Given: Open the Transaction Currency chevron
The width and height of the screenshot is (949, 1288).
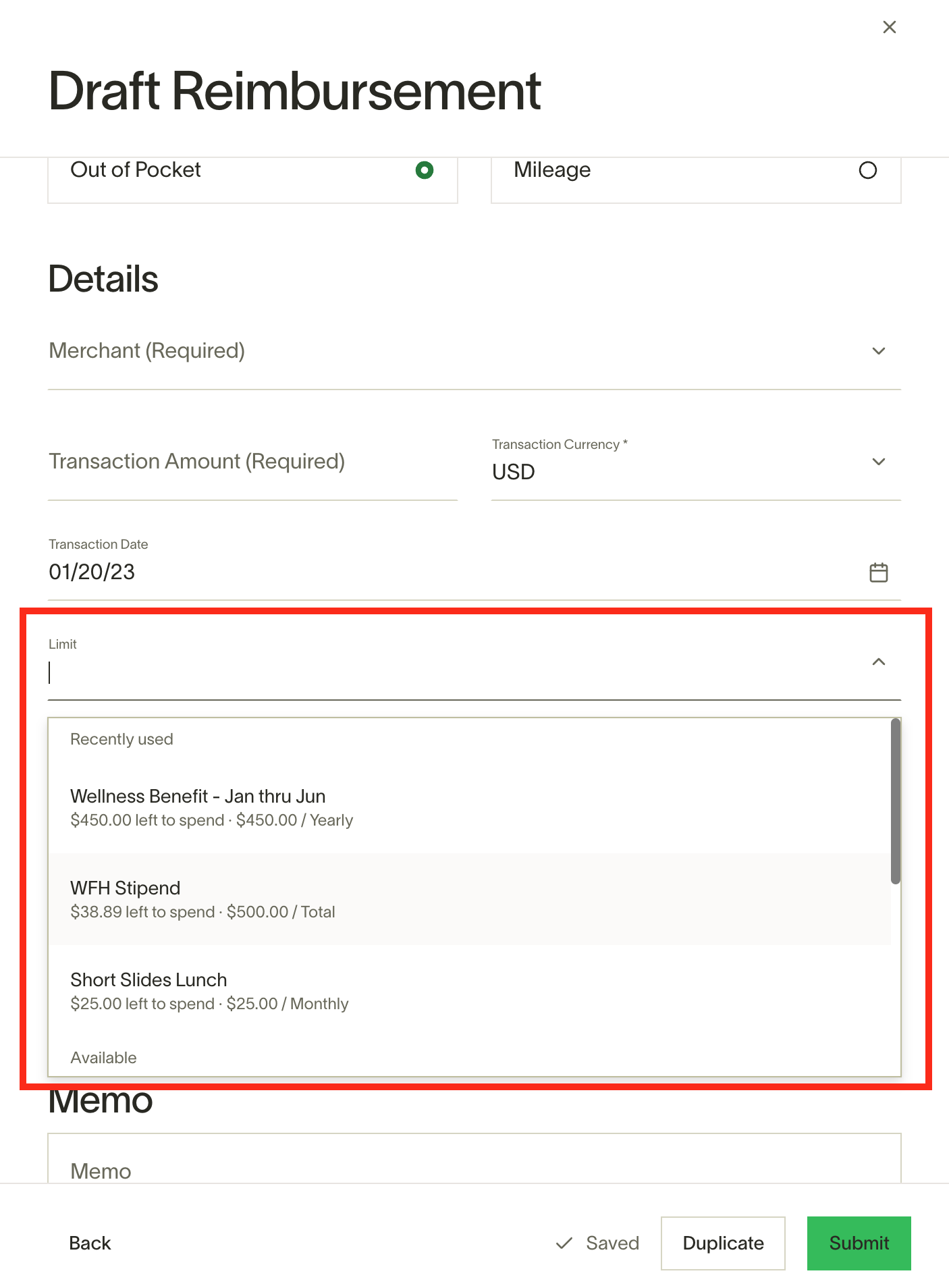Looking at the screenshot, I should point(878,462).
